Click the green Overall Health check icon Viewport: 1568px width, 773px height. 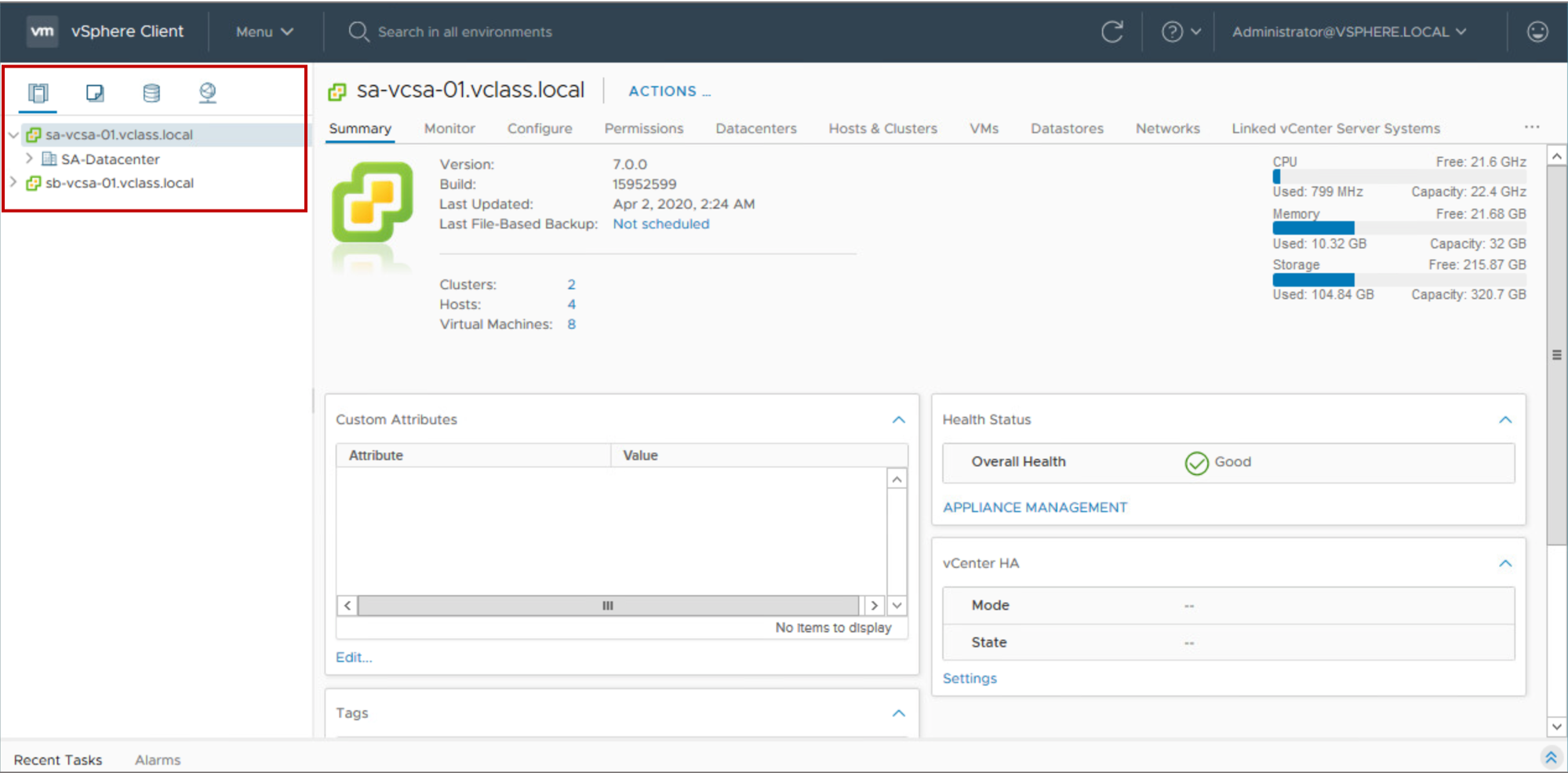tap(1196, 463)
